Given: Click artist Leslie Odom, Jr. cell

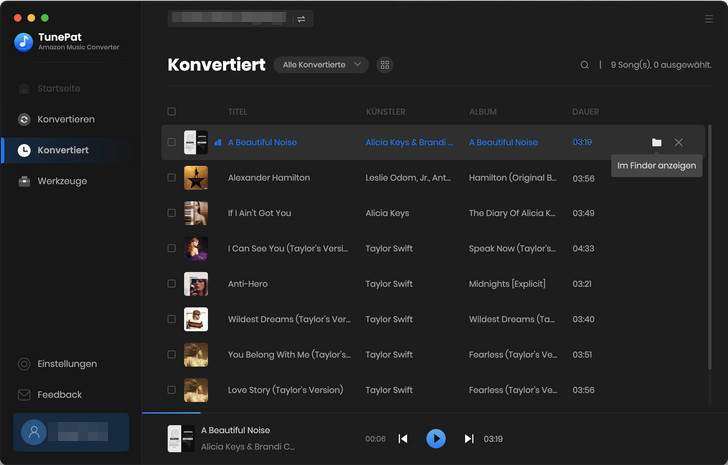Looking at the screenshot, I should pos(408,178).
